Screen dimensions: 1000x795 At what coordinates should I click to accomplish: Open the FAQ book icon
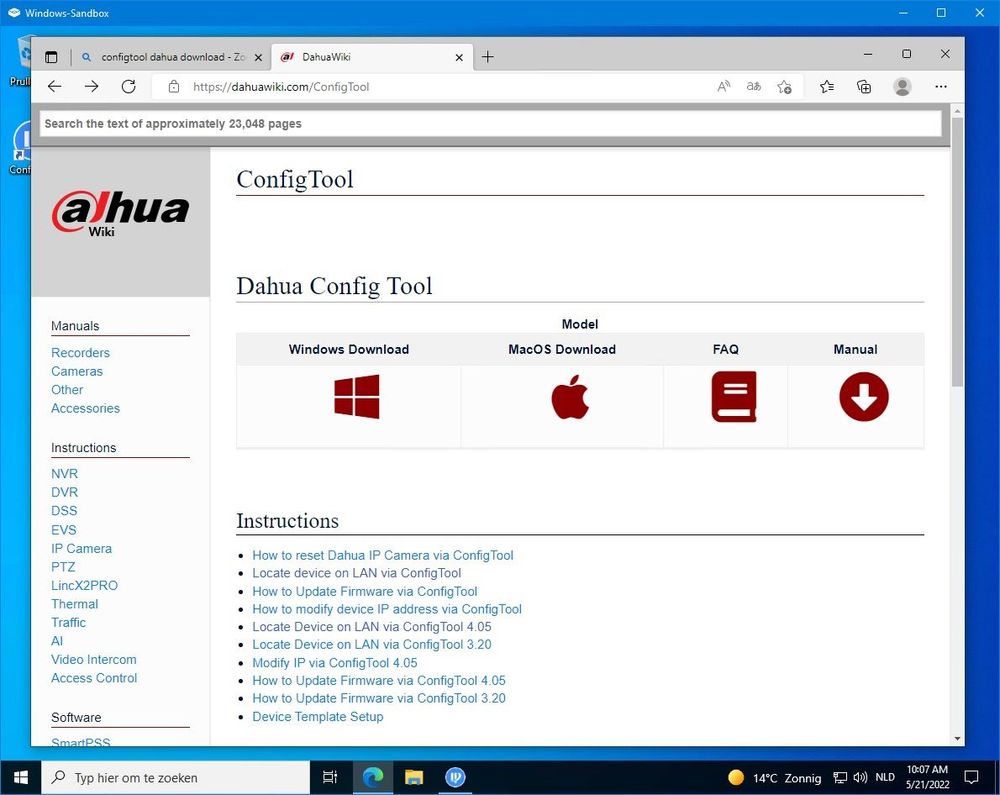coord(733,397)
